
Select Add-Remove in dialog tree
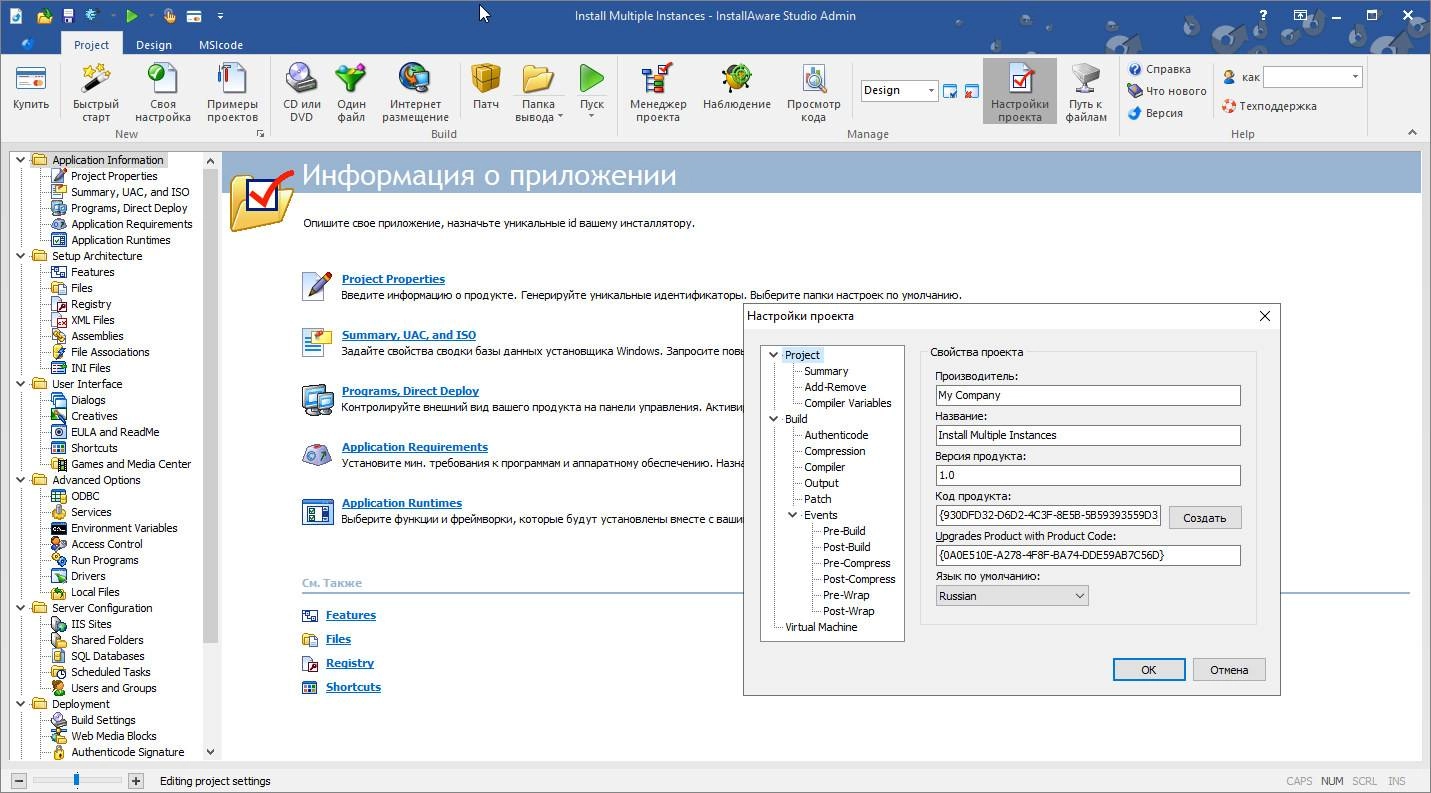(x=835, y=387)
